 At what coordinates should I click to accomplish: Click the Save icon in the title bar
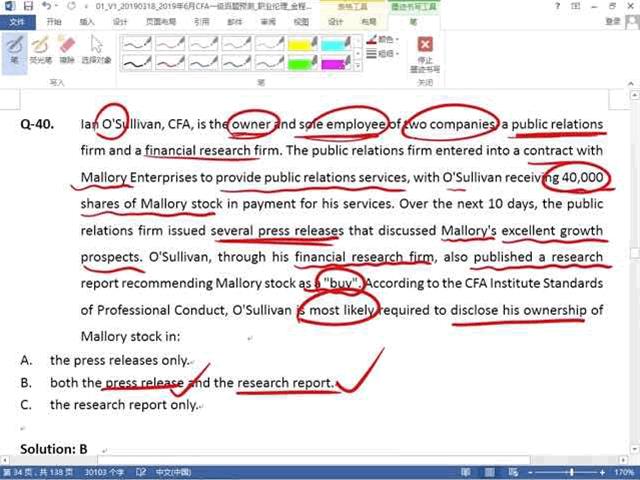(28, 6)
